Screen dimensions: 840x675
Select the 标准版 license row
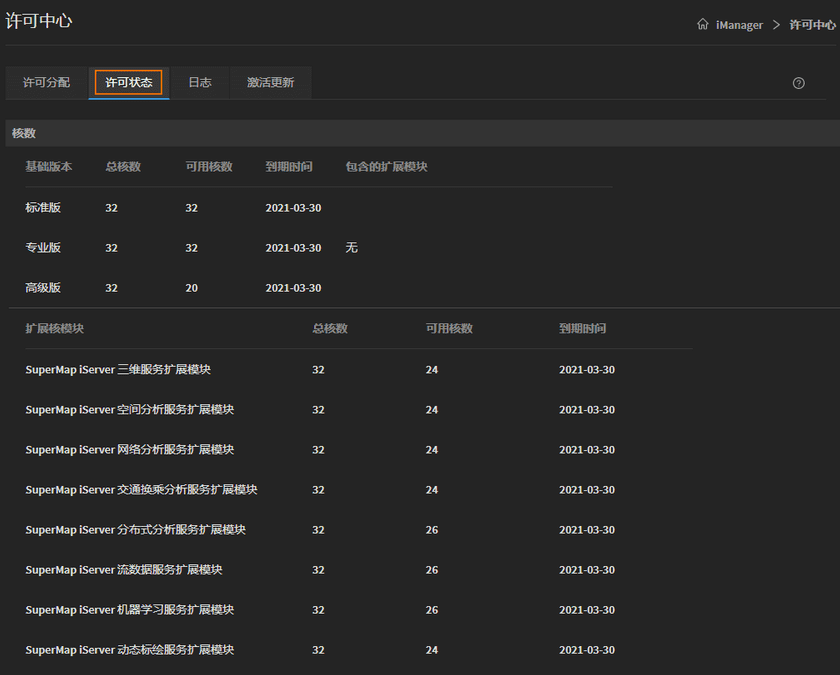(x=42, y=207)
